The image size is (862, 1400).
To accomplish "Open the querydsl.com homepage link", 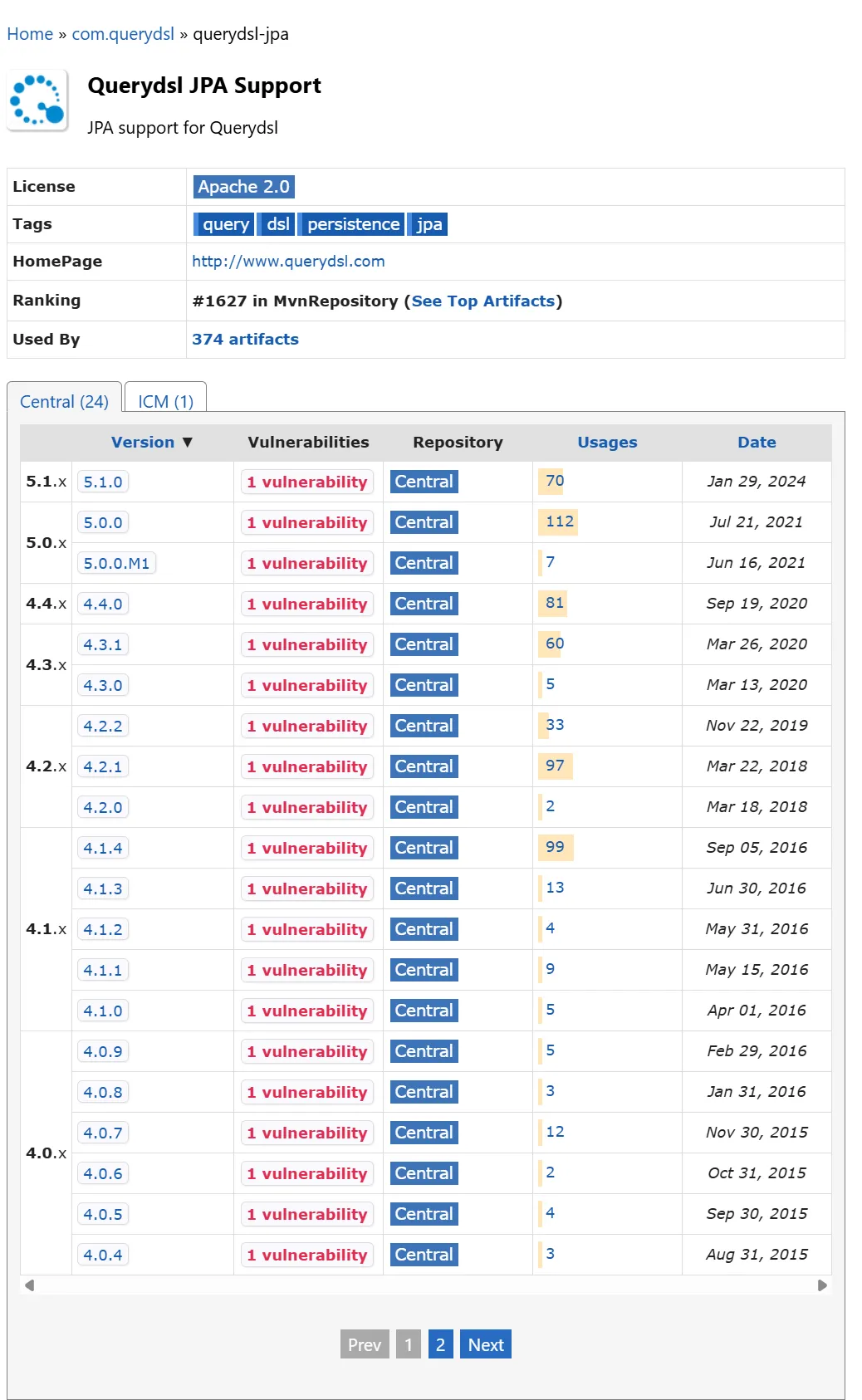I will 288,262.
